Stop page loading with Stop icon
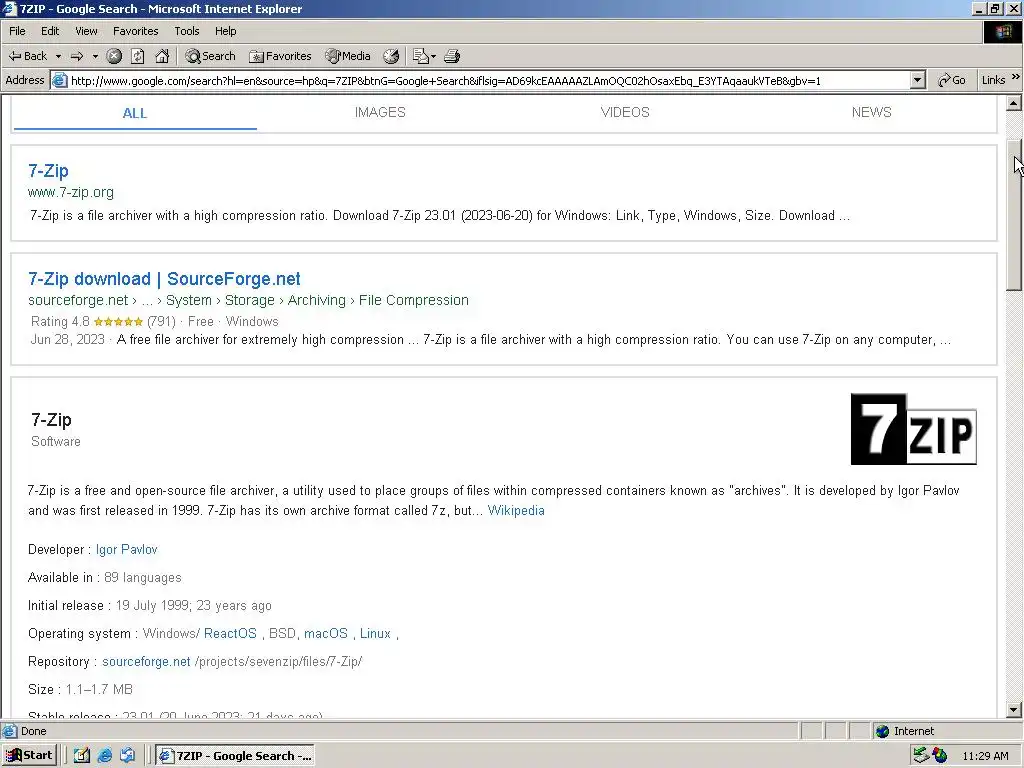The height and width of the screenshot is (768, 1024). click(x=114, y=56)
